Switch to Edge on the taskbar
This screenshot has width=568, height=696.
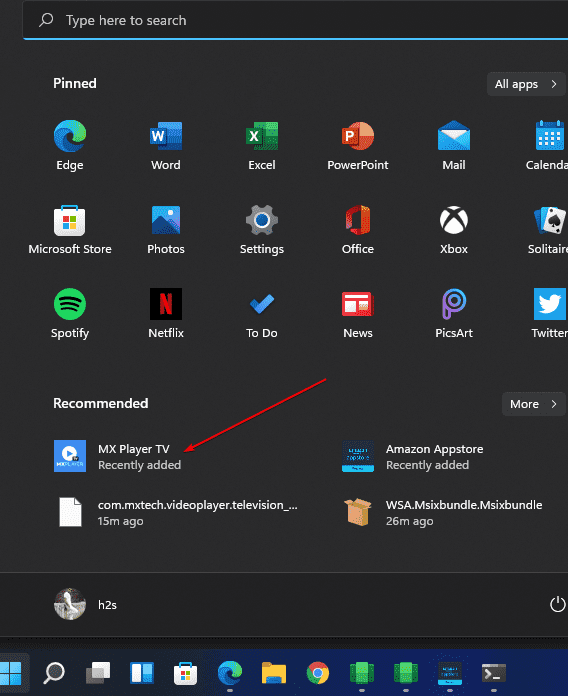pos(230,673)
